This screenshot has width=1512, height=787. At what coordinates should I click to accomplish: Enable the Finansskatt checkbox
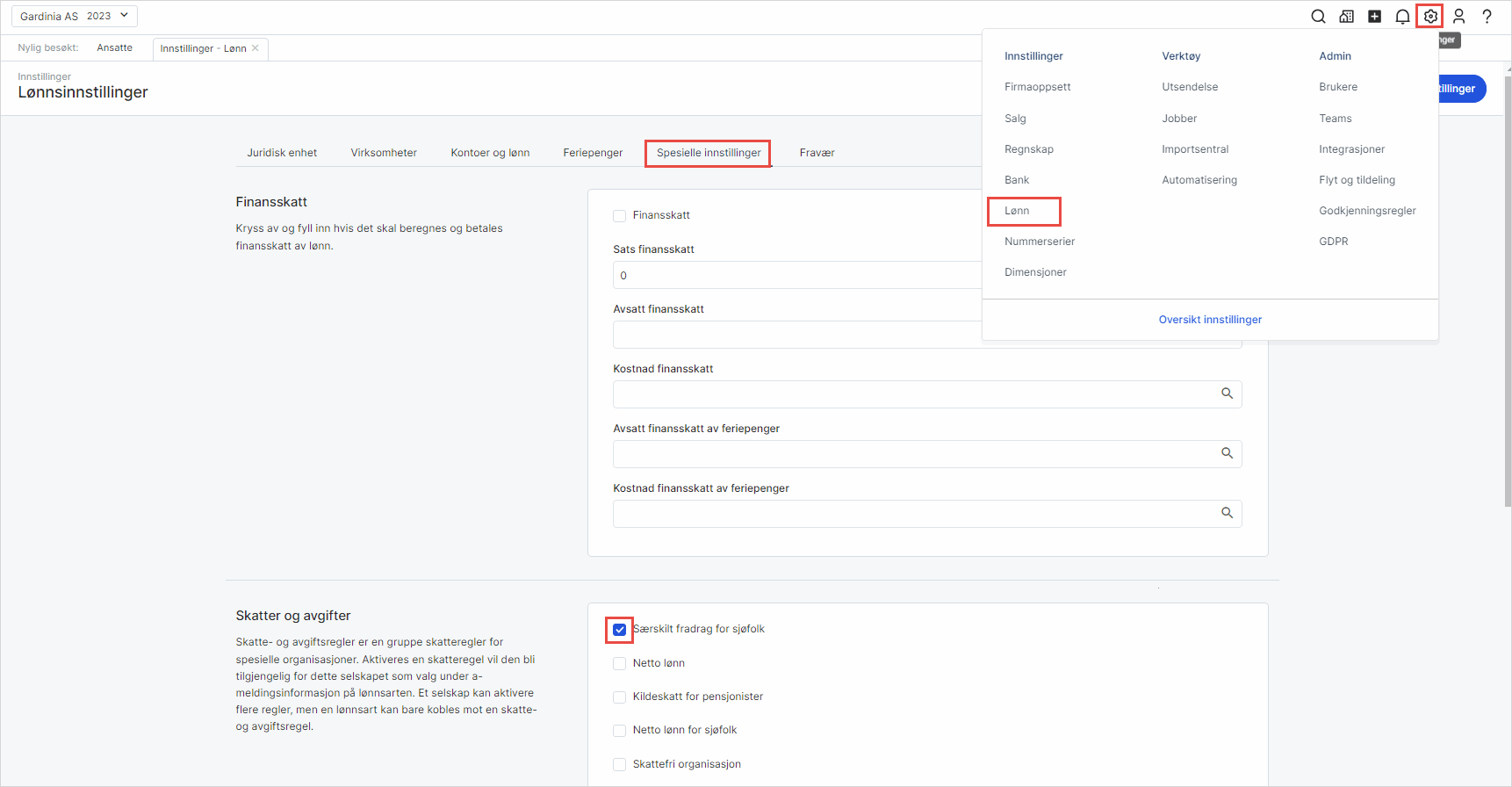pos(620,216)
